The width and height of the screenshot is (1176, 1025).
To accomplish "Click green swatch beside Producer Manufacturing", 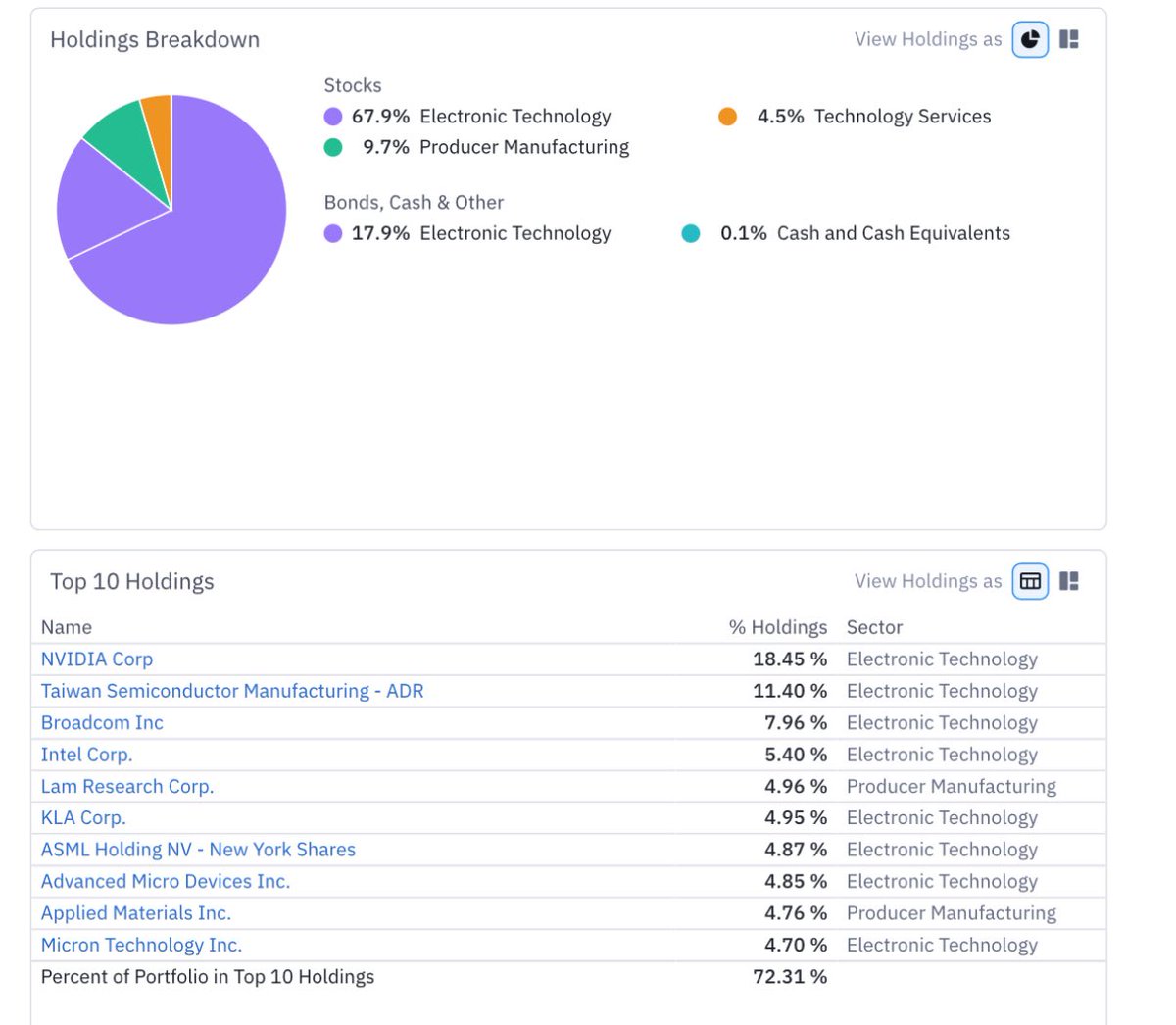I will tap(333, 147).
